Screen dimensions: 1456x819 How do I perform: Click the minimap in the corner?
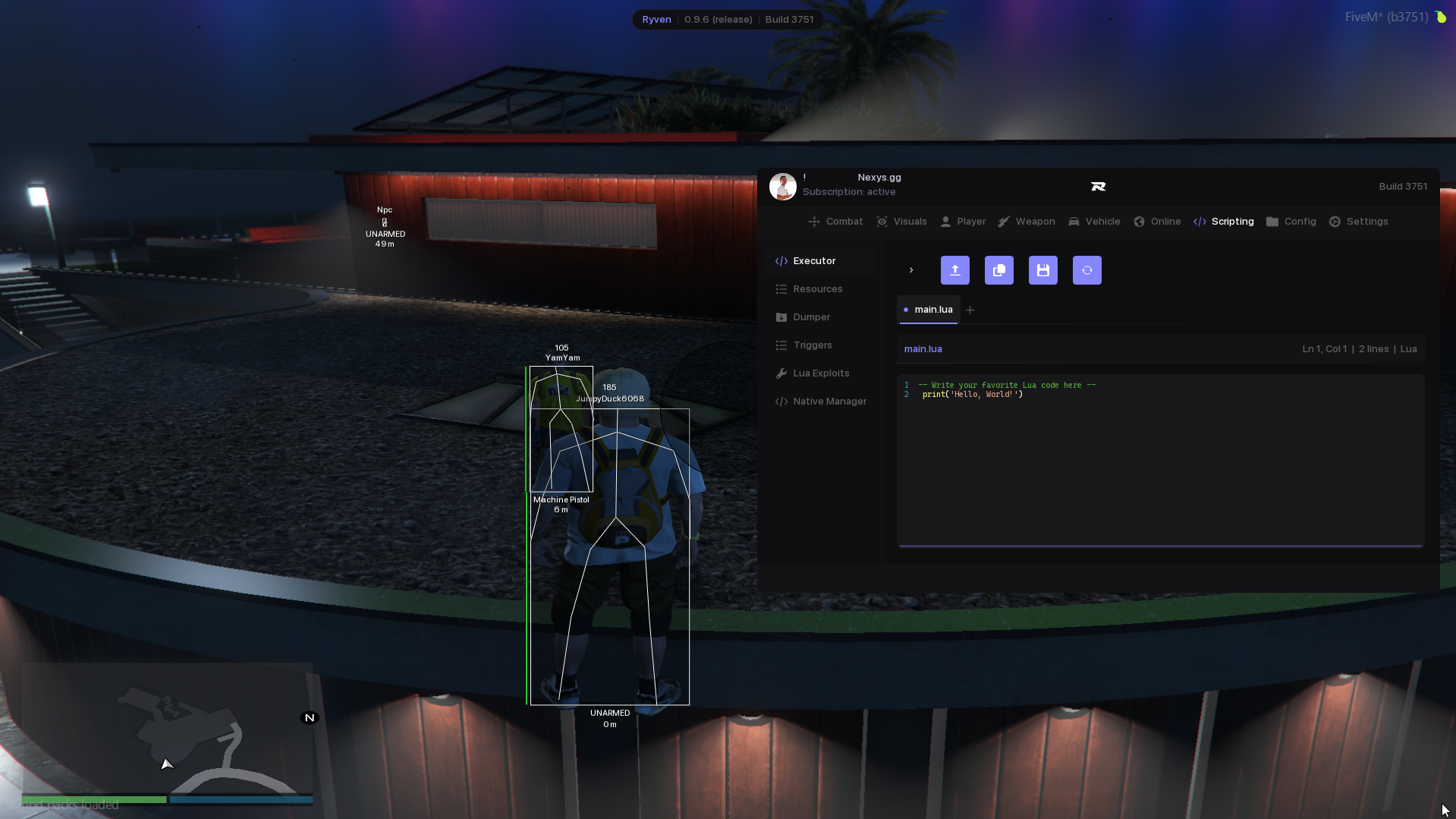(167, 729)
